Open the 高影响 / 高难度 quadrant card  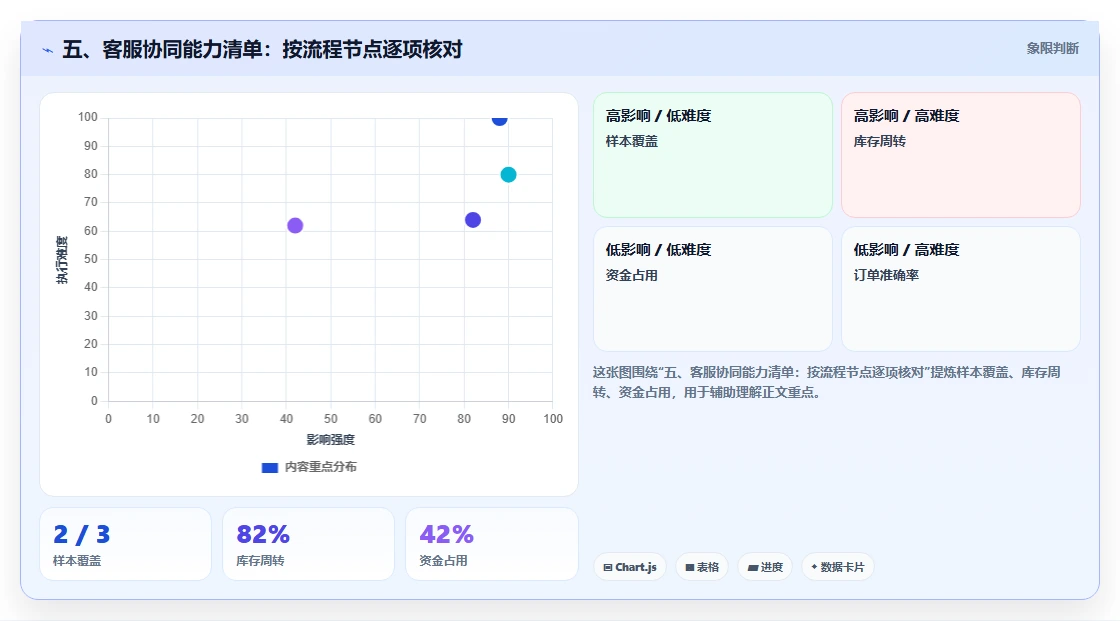961,155
